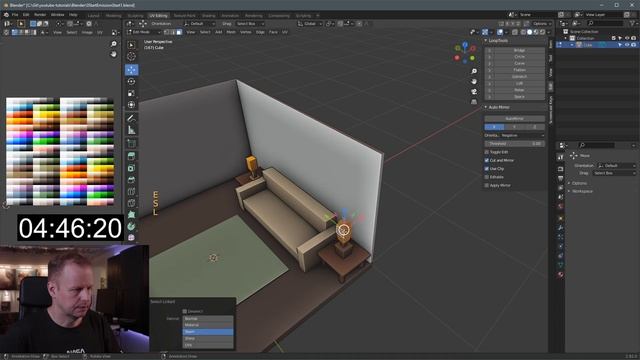The height and width of the screenshot is (360, 640).
Task: Select the Smooth tool
Action: pos(131,238)
